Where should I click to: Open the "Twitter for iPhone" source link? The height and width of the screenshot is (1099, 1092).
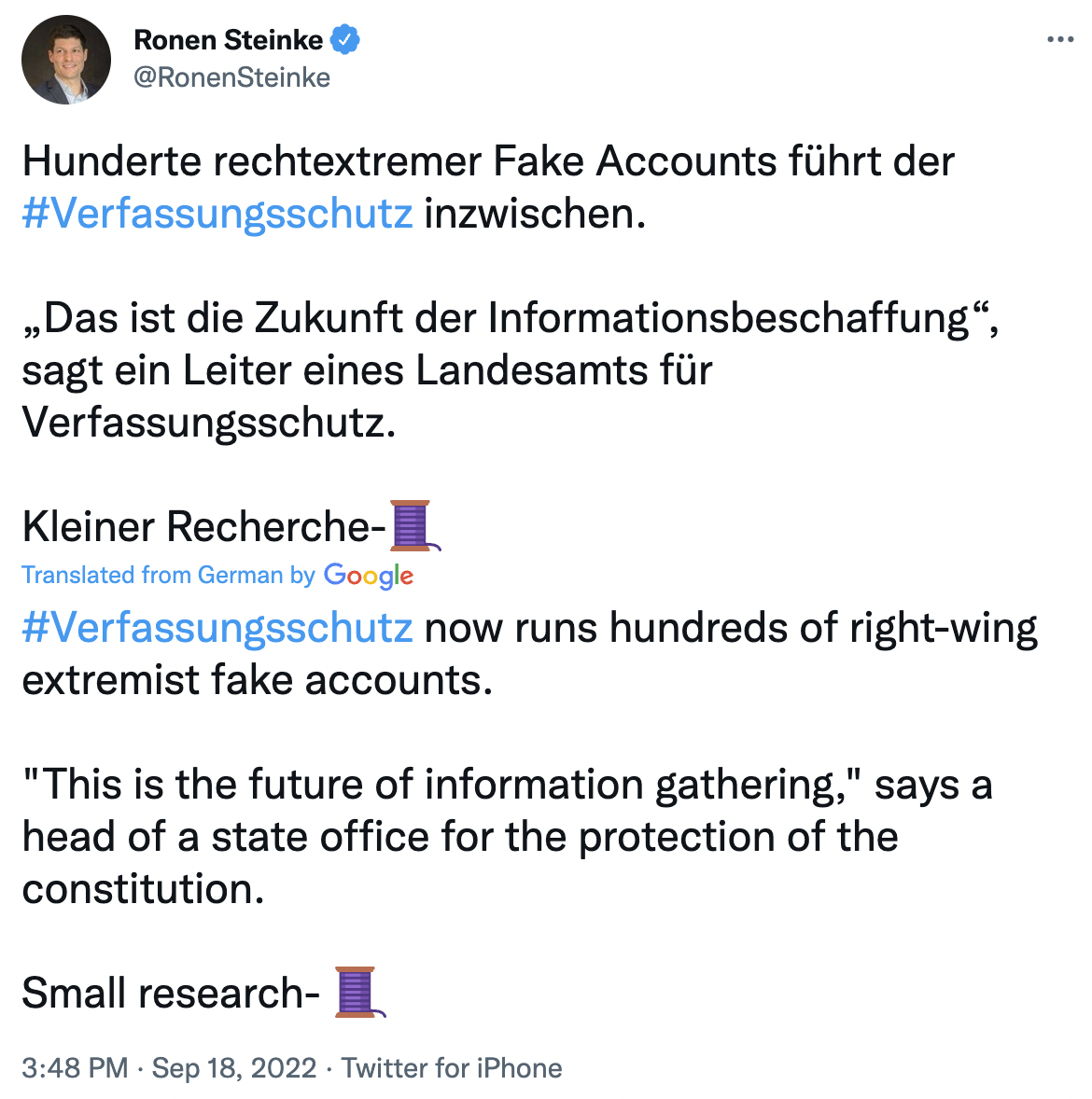[x=452, y=1067]
